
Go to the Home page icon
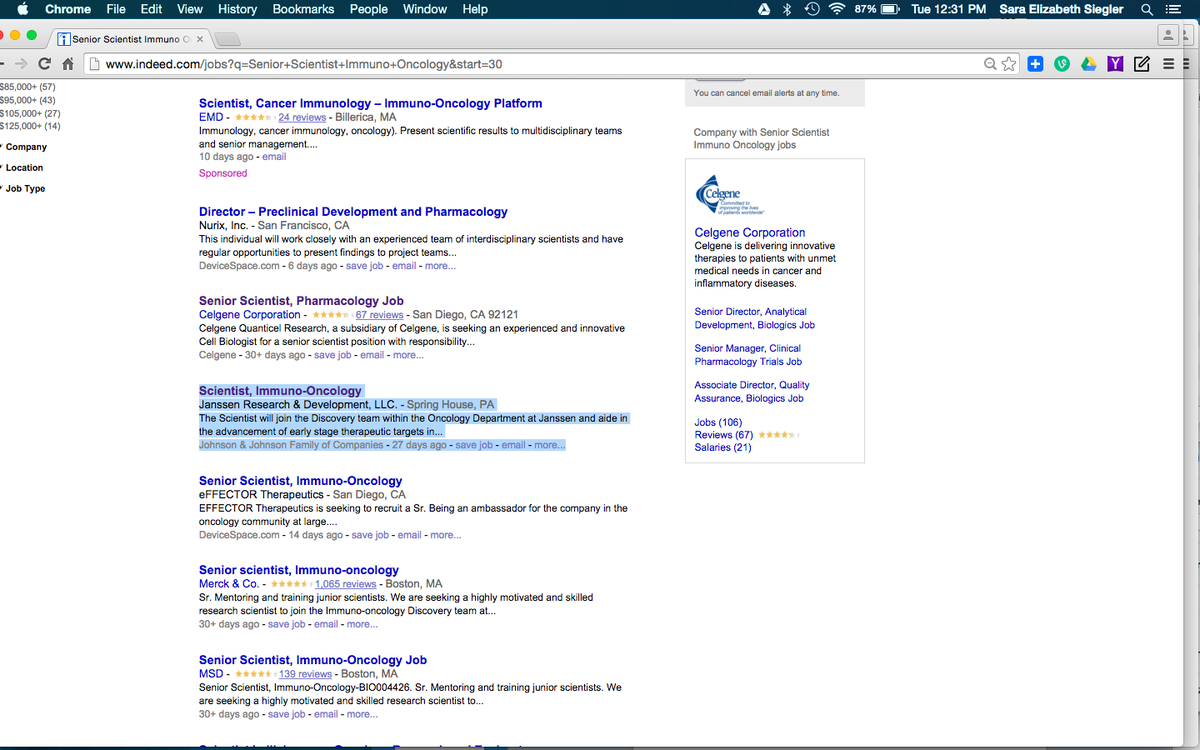[x=68, y=64]
